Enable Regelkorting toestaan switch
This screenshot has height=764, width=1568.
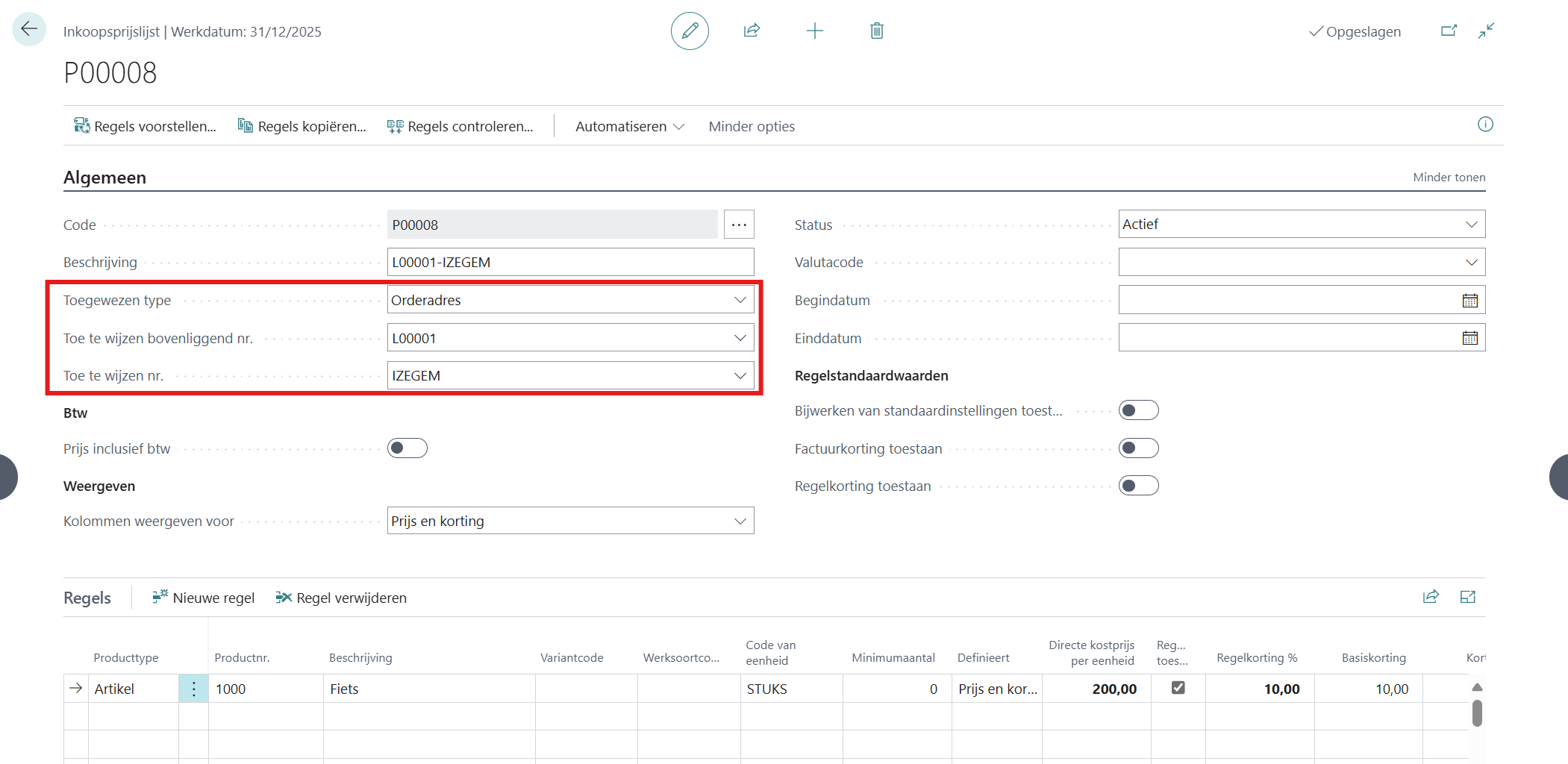(1138, 486)
